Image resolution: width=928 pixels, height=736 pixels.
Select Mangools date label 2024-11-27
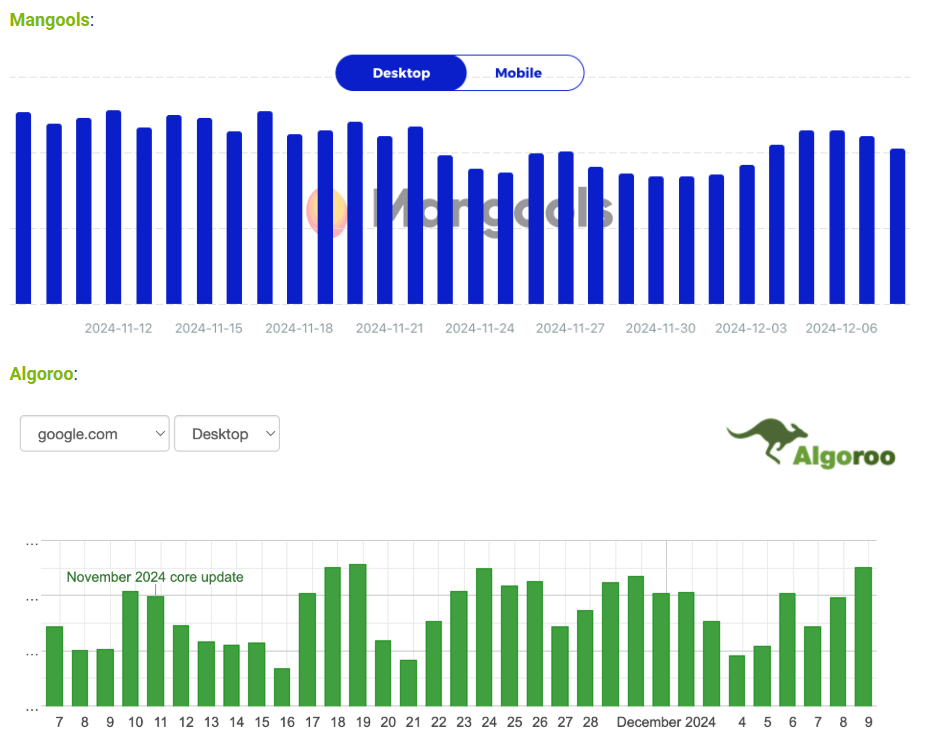(570, 328)
